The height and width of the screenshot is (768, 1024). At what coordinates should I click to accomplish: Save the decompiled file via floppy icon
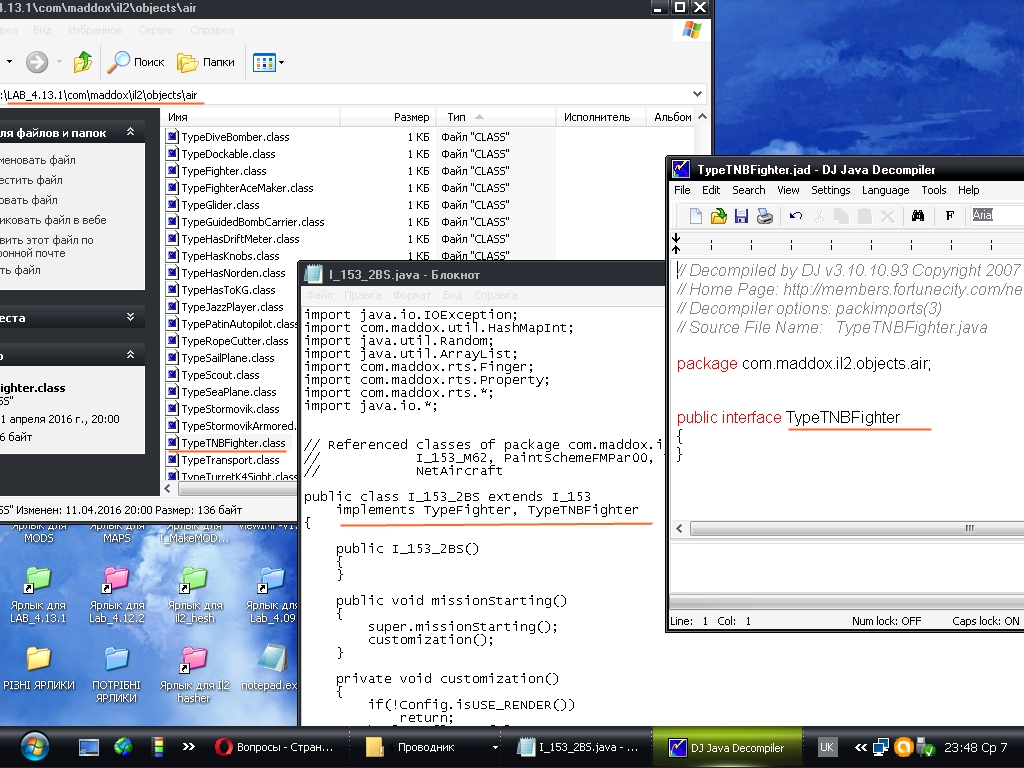(741, 216)
